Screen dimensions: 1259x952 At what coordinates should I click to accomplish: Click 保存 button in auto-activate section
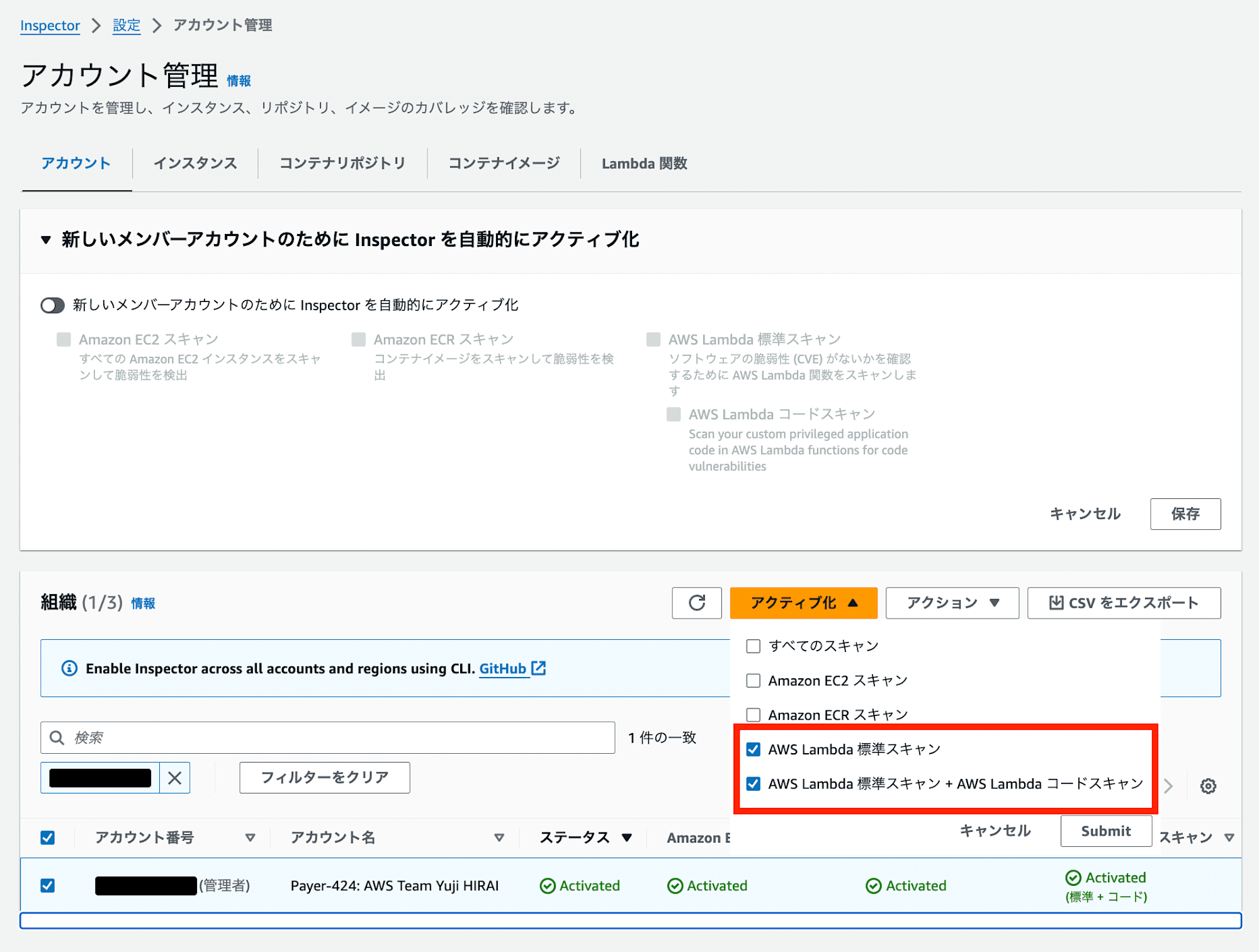1185,514
